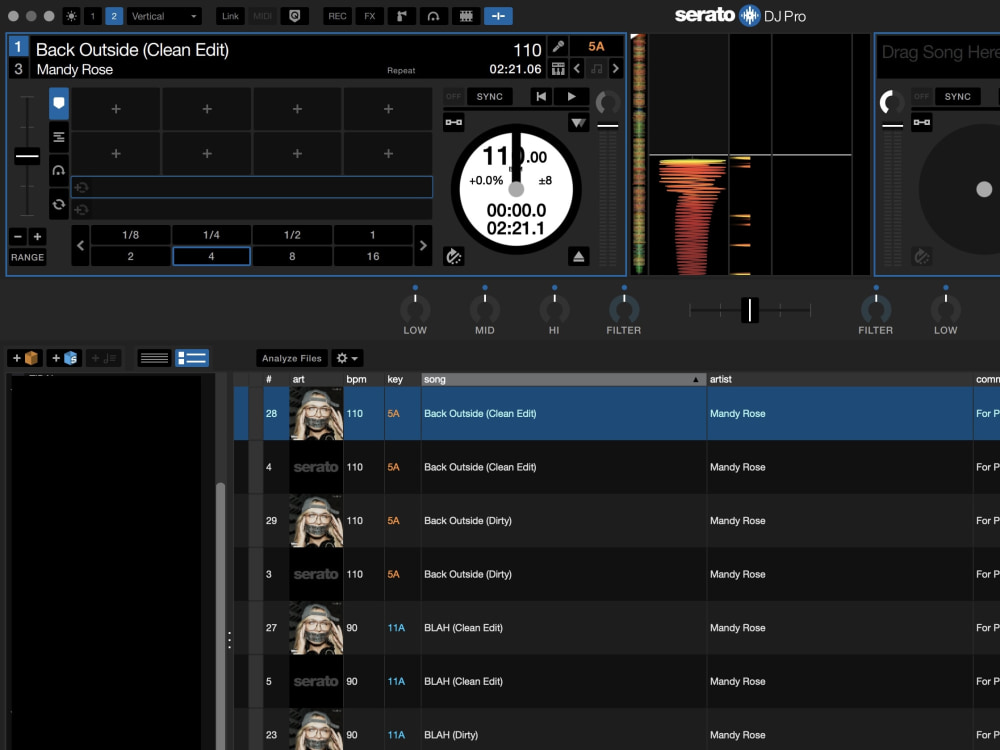Click the pitch slider handle on deck 1

(27, 156)
